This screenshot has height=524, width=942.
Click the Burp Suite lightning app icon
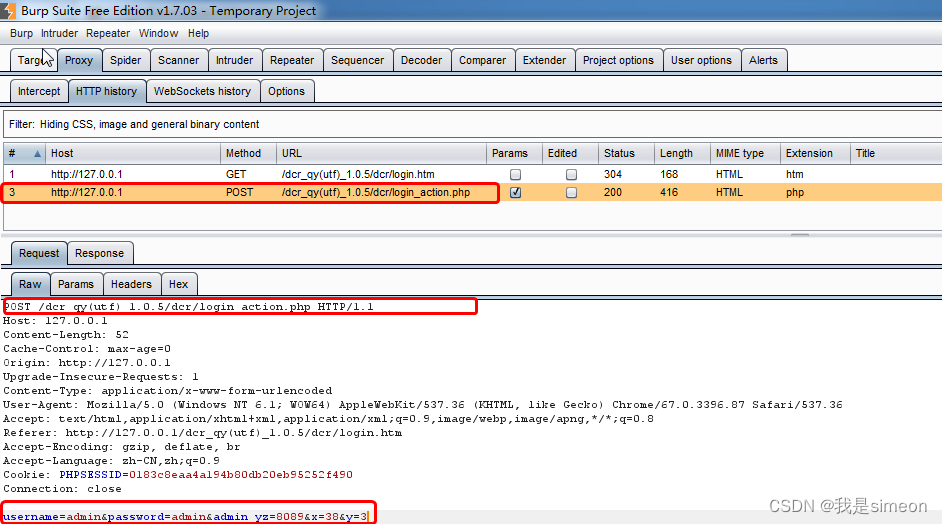(8, 10)
